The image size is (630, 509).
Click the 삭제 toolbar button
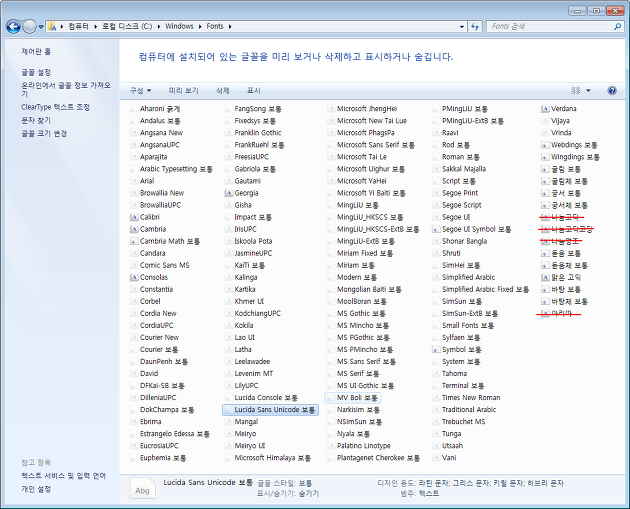223,91
